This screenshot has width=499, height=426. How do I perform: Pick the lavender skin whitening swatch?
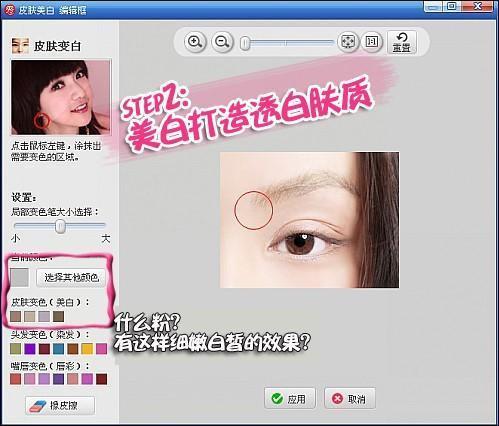point(44,316)
